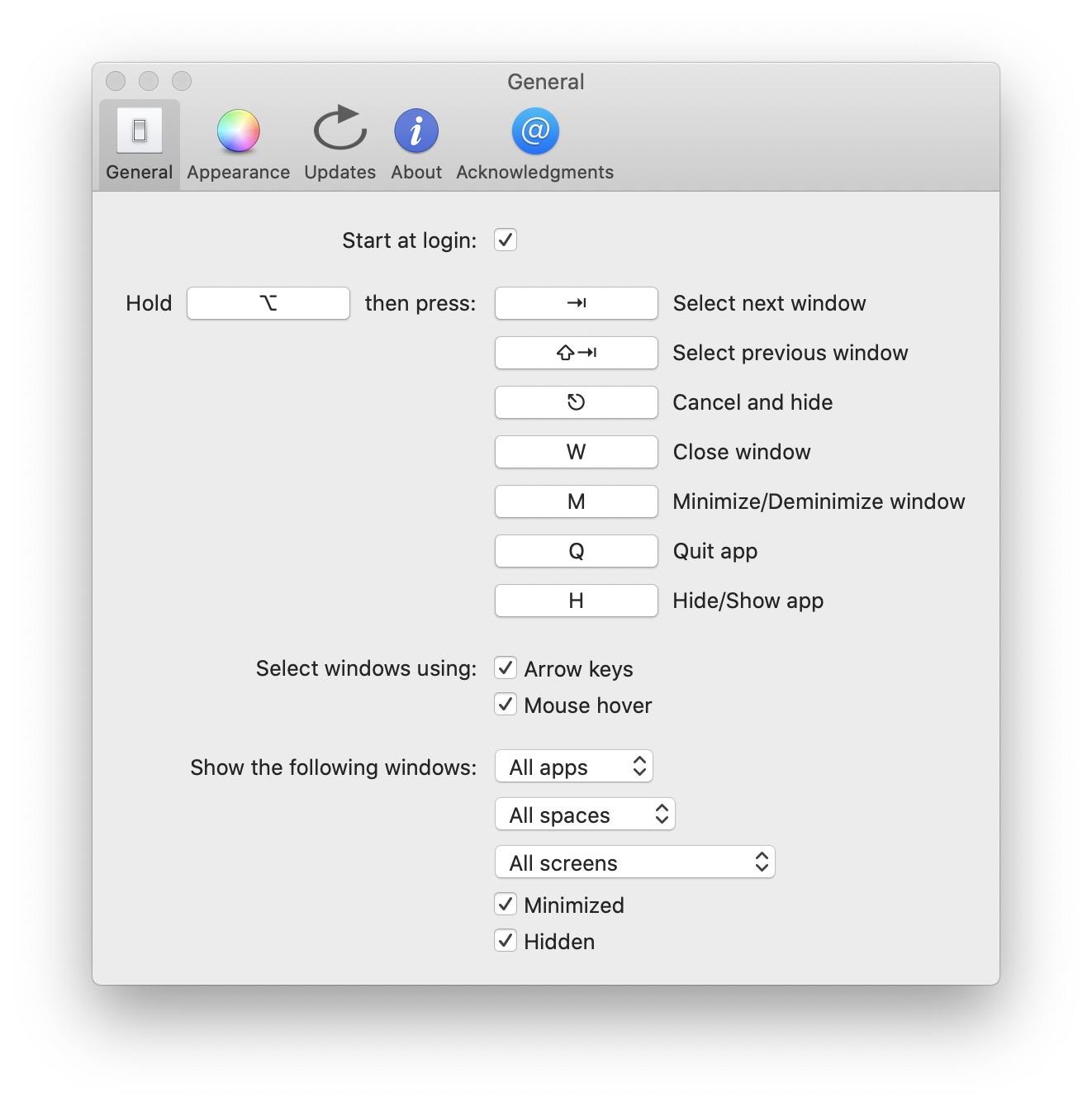Edit the Hold modifier key field
This screenshot has width=1092, height=1107.
268,303
